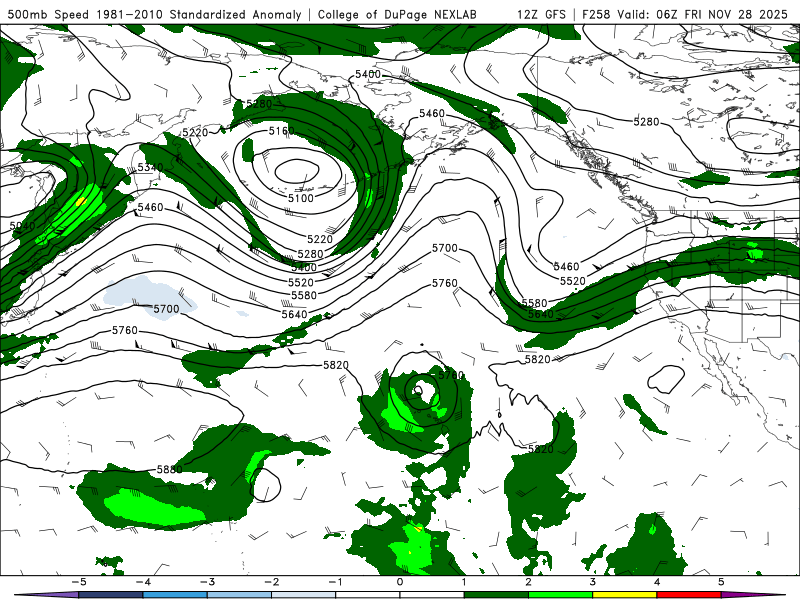The width and height of the screenshot is (800, 600).
Task: Click the 5160 contour label
Action: pyautogui.click(x=282, y=131)
